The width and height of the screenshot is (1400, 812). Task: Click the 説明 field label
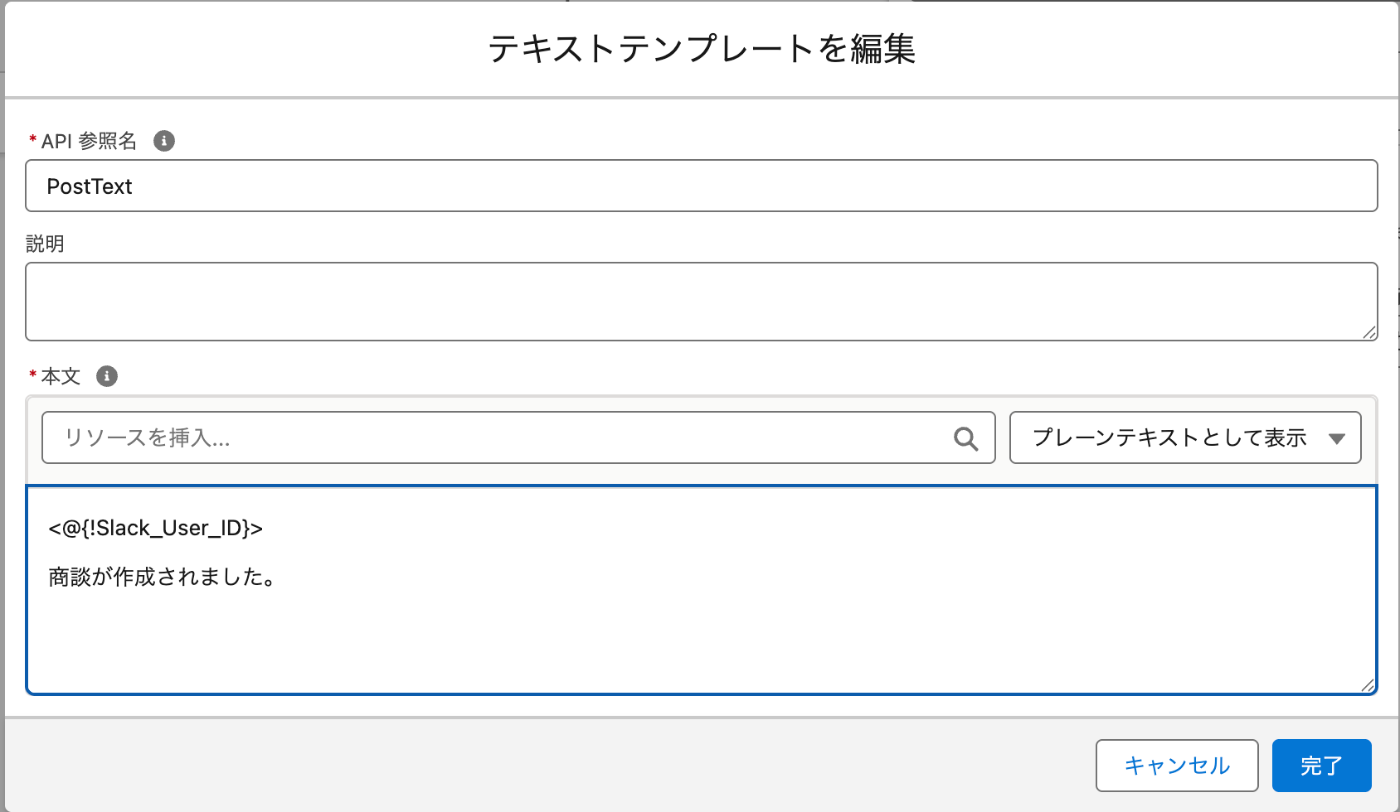tap(45, 243)
